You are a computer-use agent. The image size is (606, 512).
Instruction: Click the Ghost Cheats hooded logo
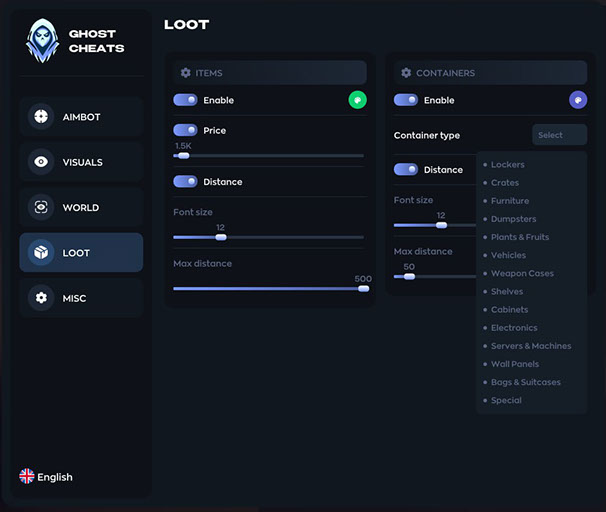[42, 42]
